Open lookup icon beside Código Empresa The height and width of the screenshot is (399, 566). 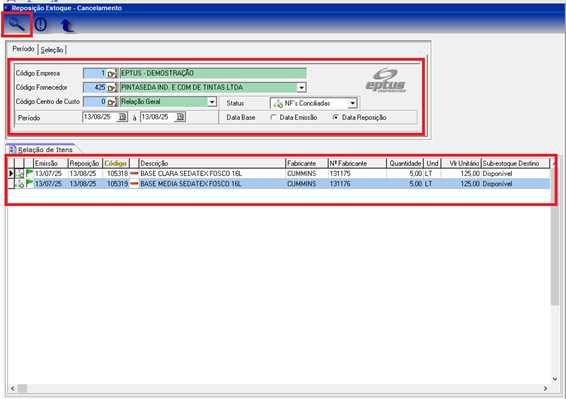pyautogui.click(x=112, y=73)
